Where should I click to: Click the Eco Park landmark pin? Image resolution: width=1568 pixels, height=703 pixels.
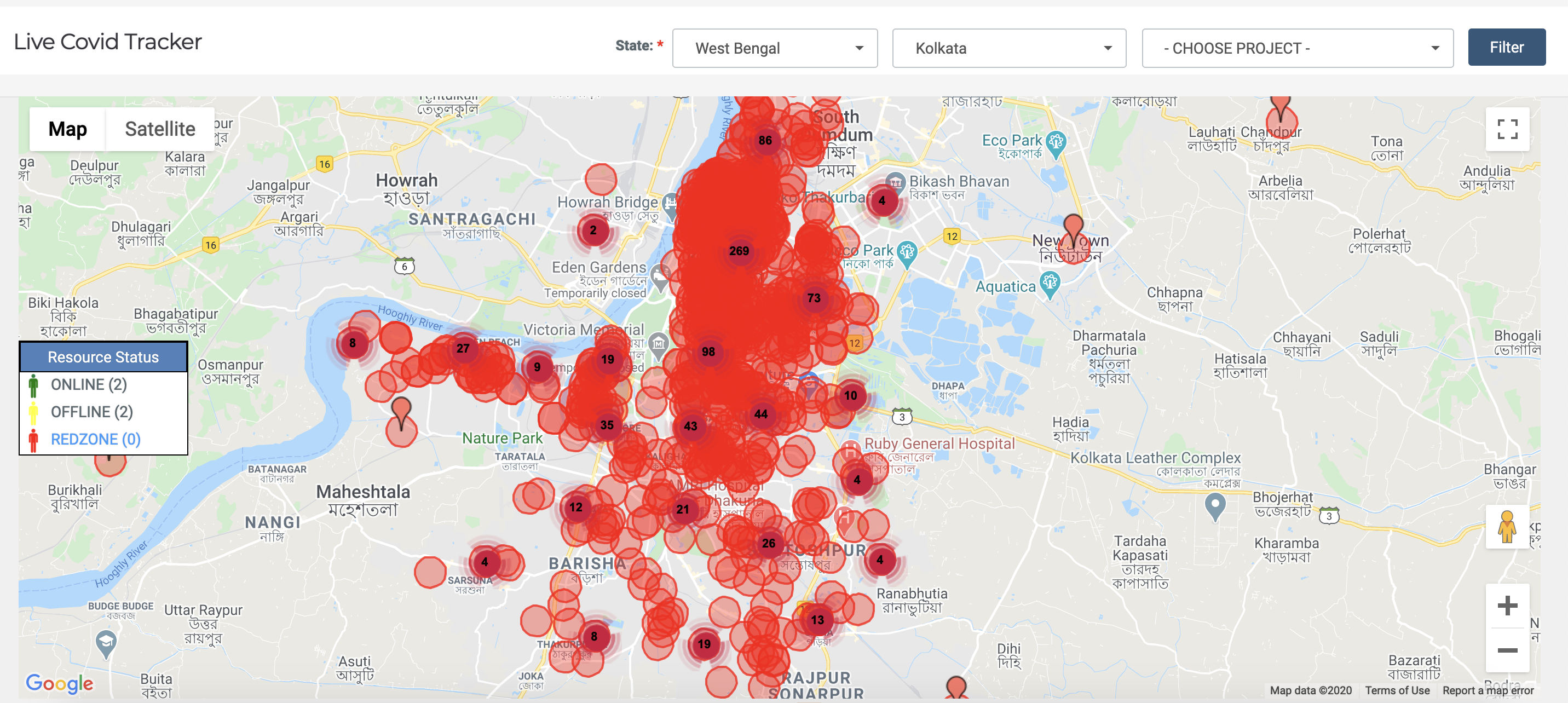point(1056,143)
